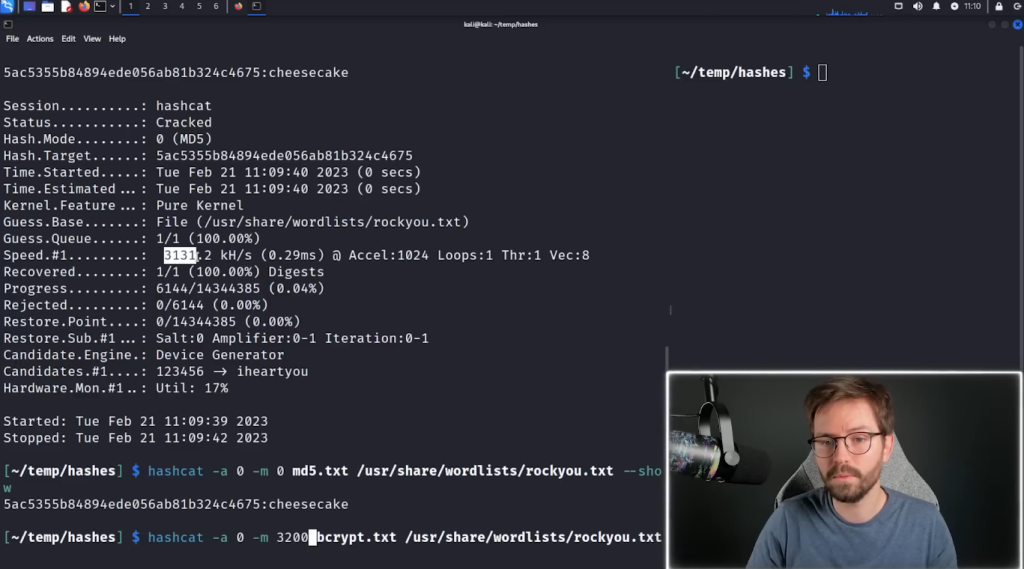Click the terminal window menu icon

tap(8, 25)
